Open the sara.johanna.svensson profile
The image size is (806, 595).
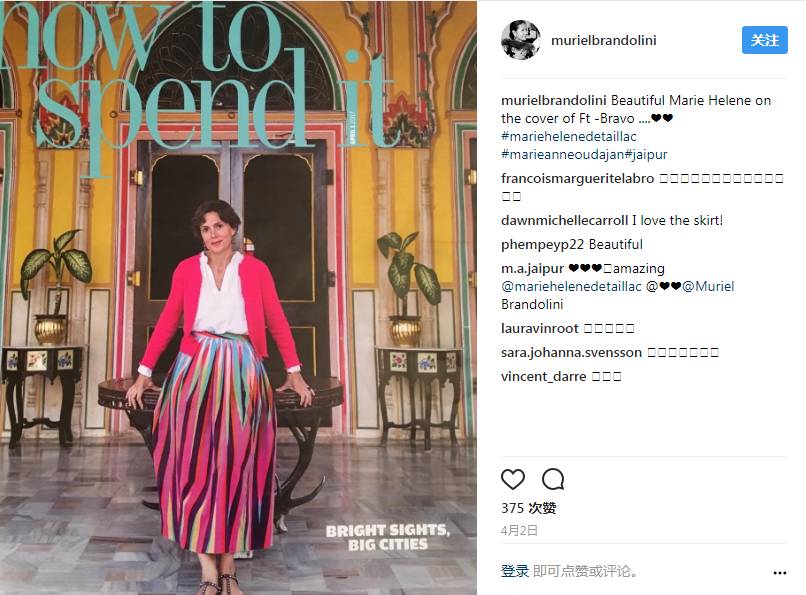click(571, 352)
